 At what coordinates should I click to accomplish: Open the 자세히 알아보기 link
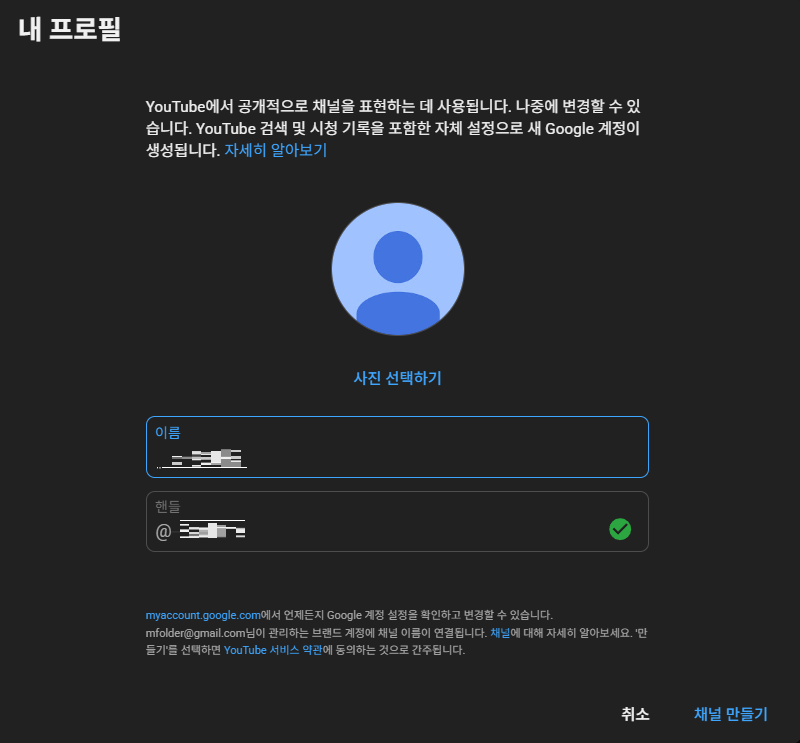276,150
